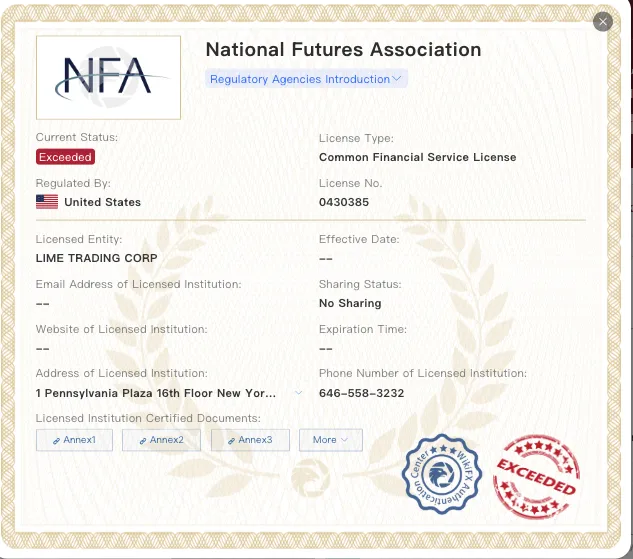Expand Regulatory Agencies Introduction dropdown
This screenshot has width=633, height=559.
coord(306,79)
